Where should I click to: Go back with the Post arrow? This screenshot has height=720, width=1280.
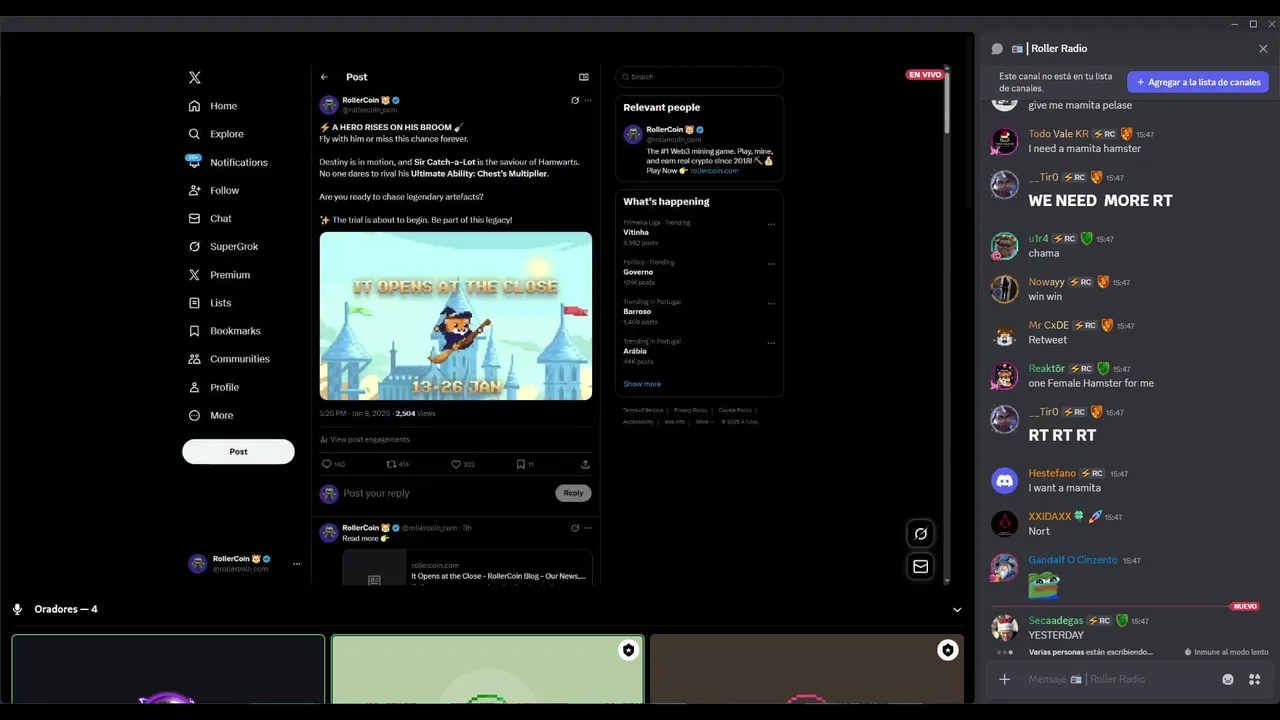324,77
